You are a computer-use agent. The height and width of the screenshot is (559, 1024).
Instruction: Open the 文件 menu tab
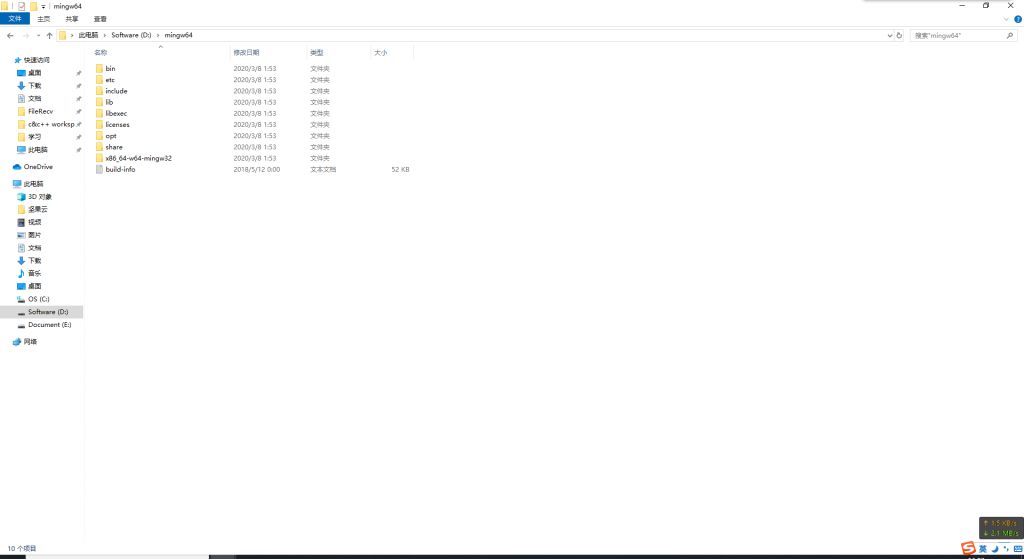(15, 19)
